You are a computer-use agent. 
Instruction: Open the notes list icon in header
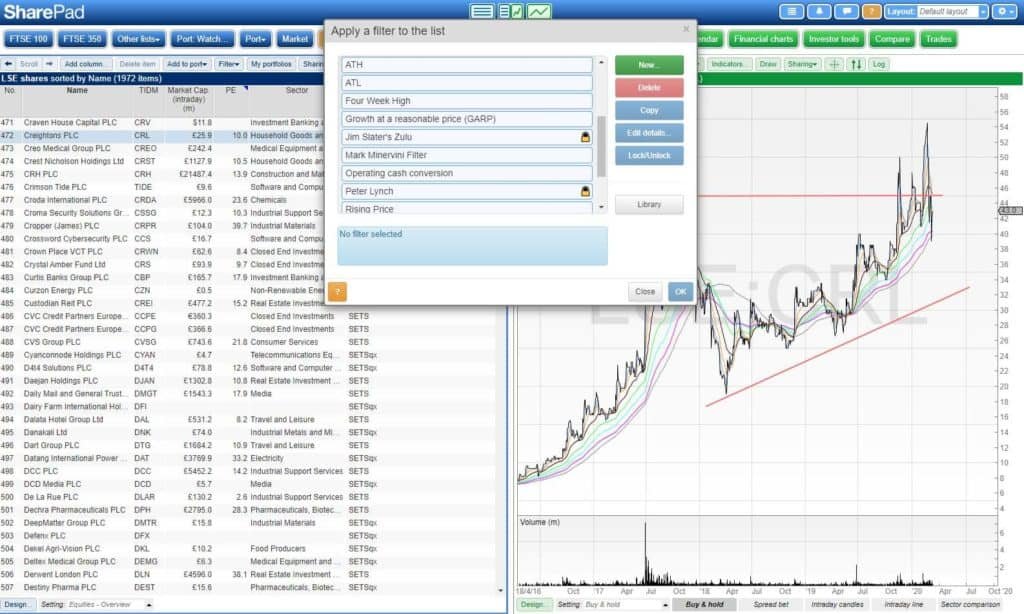[x=792, y=12]
